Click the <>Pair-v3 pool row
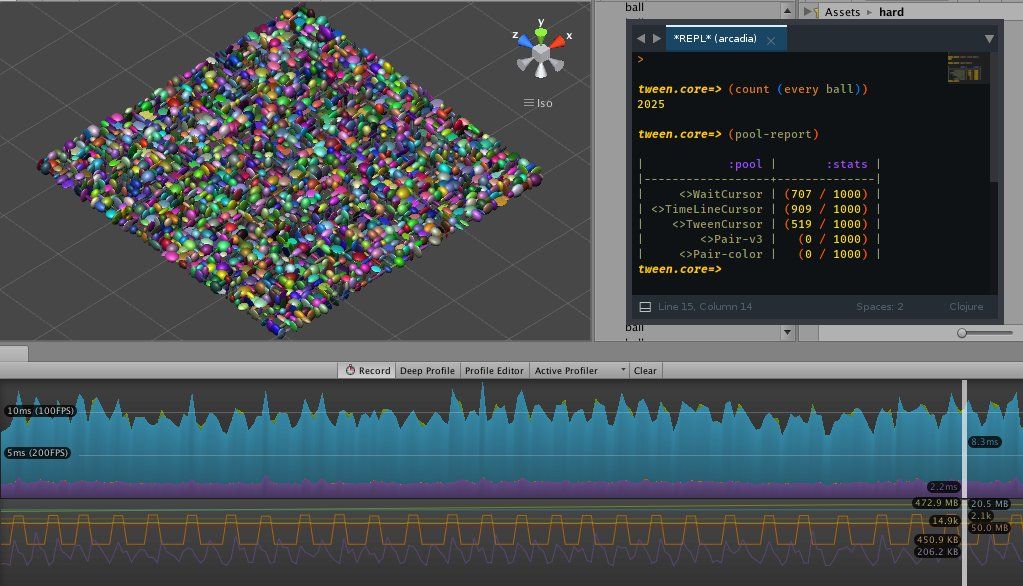The height and width of the screenshot is (586, 1023). 759,239
